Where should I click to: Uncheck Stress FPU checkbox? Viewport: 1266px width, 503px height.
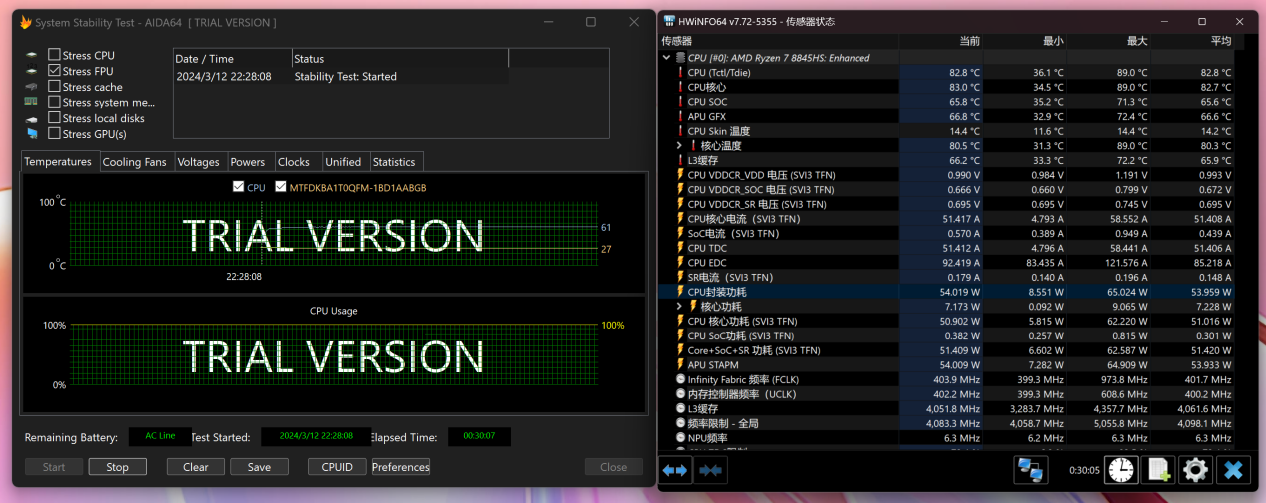(x=54, y=71)
